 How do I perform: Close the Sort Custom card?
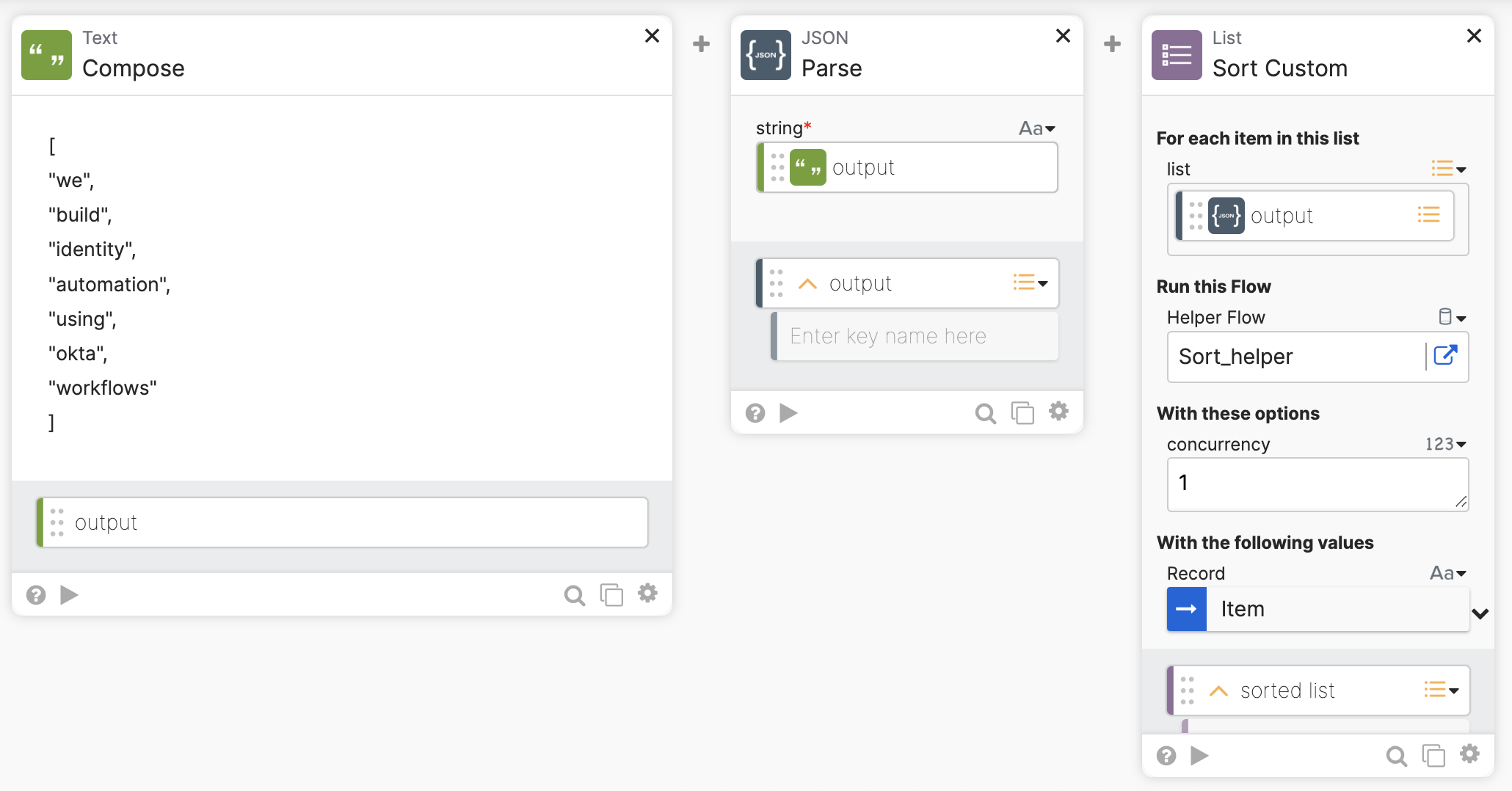[x=1473, y=36]
